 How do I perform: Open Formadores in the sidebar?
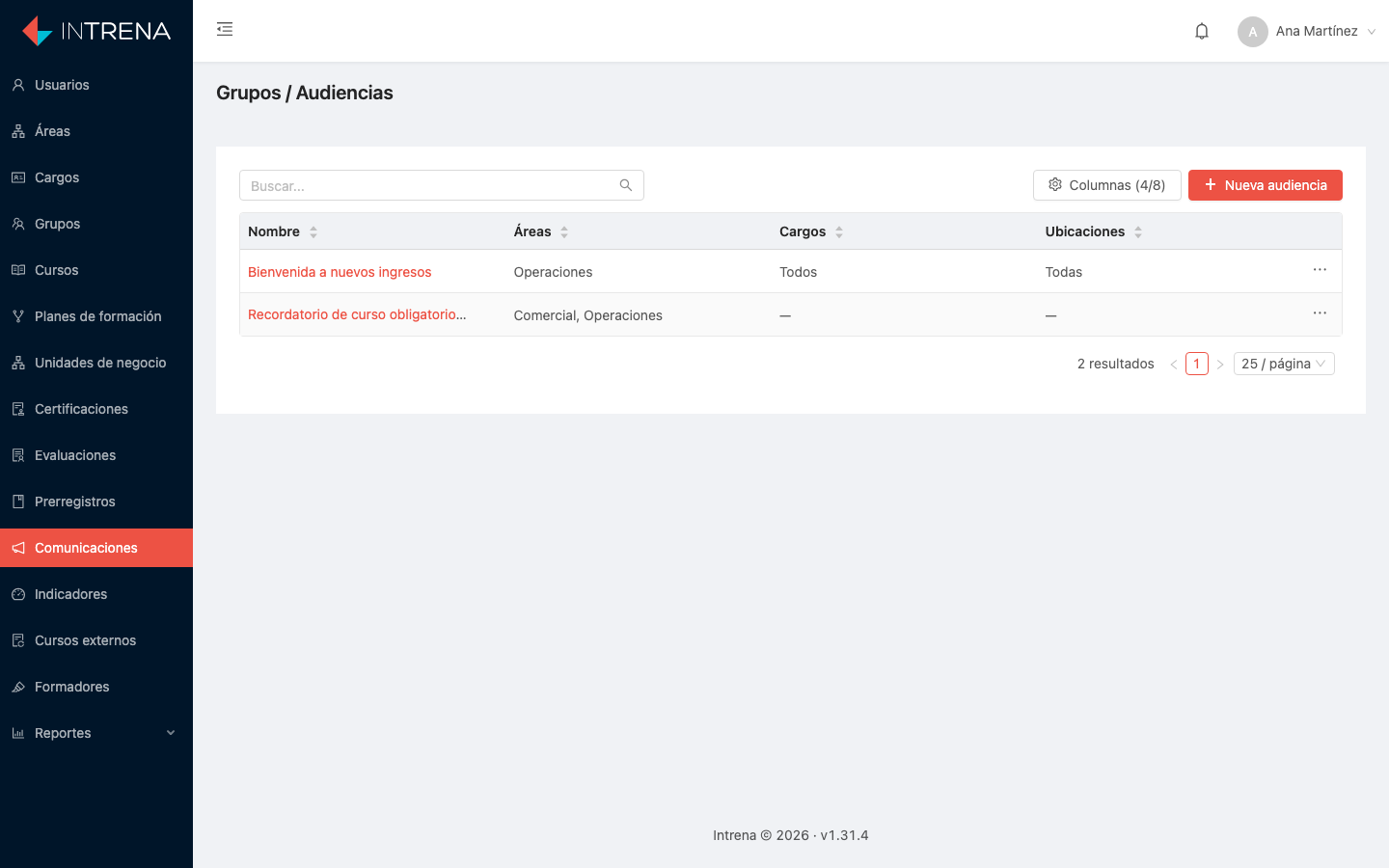(x=96, y=687)
